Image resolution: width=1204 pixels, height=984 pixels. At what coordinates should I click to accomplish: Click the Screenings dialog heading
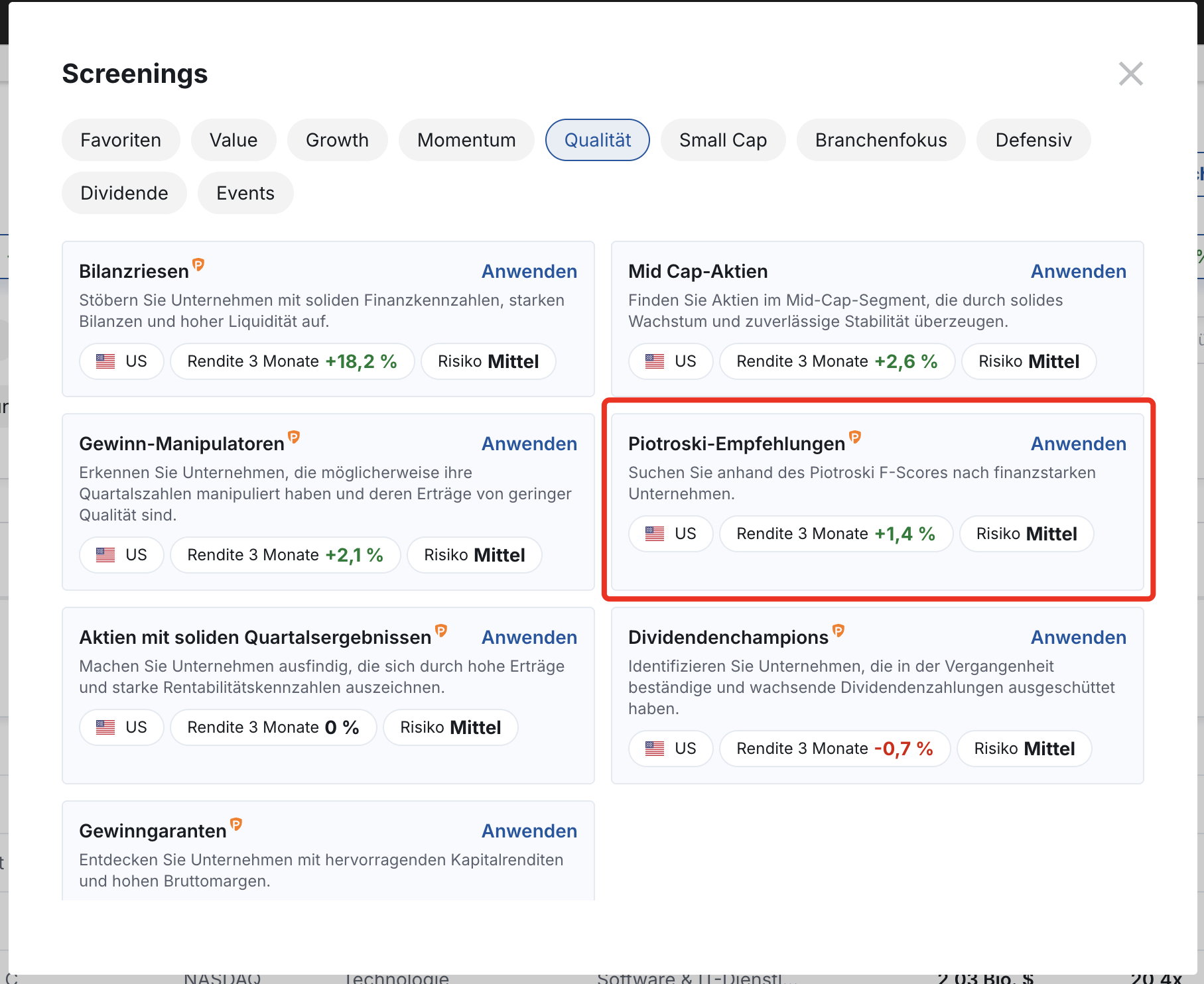pyautogui.click(x=135, y=74)
